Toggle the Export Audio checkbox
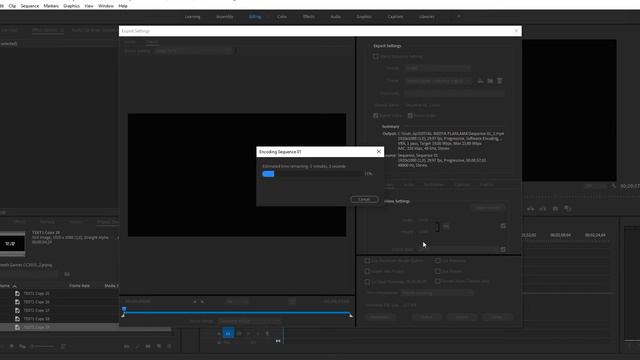Image resolution: width=640 pixels, height=360 pixels. pyautogui.click(x=410, y=116)
